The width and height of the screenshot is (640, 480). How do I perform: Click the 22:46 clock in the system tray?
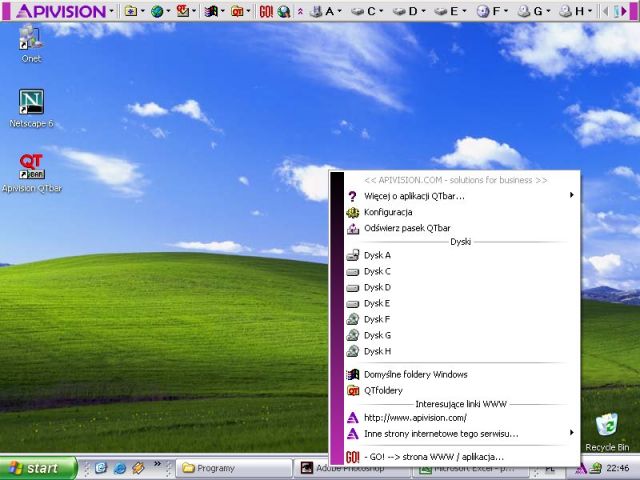[618, 468]
